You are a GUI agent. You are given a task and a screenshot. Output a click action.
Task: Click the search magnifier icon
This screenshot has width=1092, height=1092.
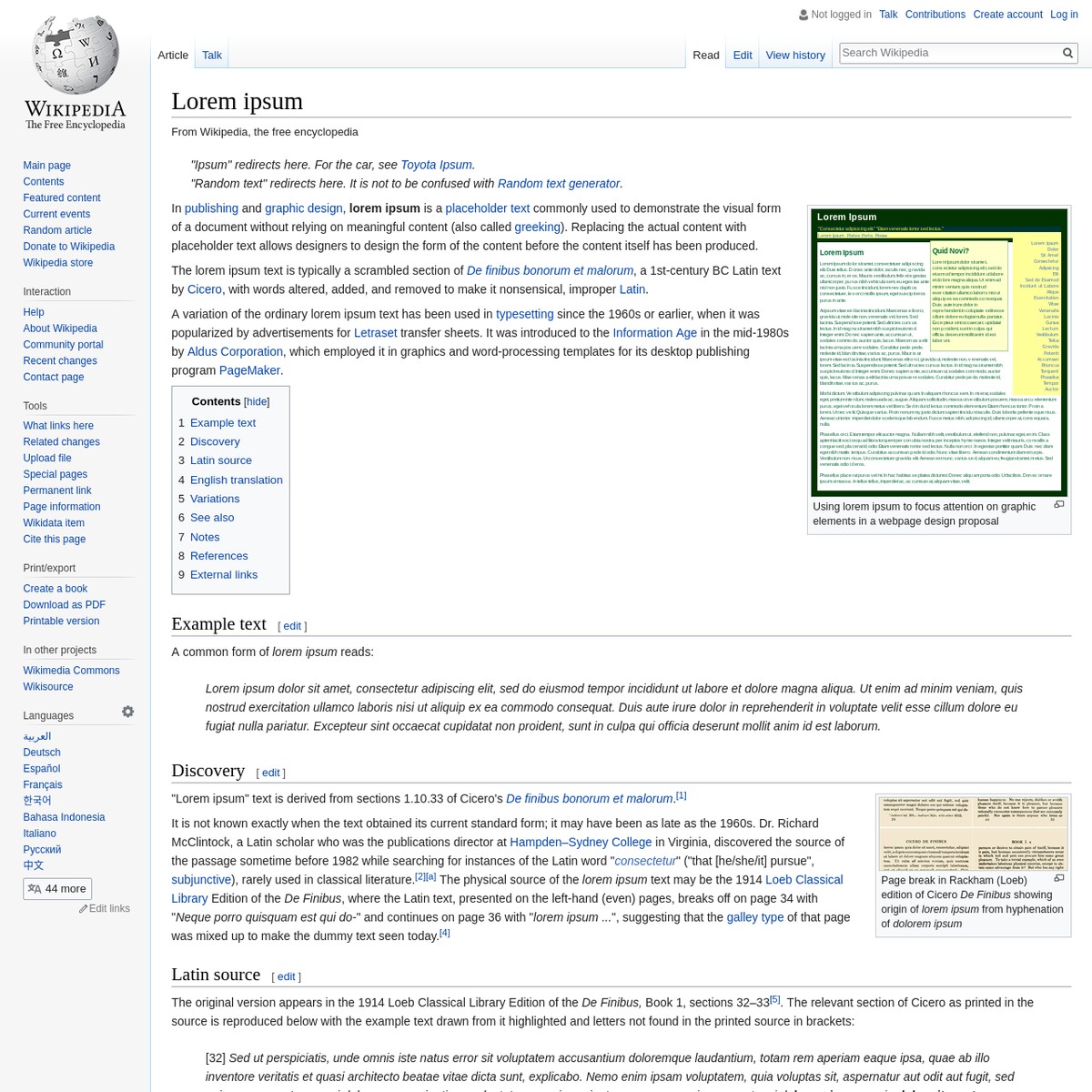pos(1067,53)
